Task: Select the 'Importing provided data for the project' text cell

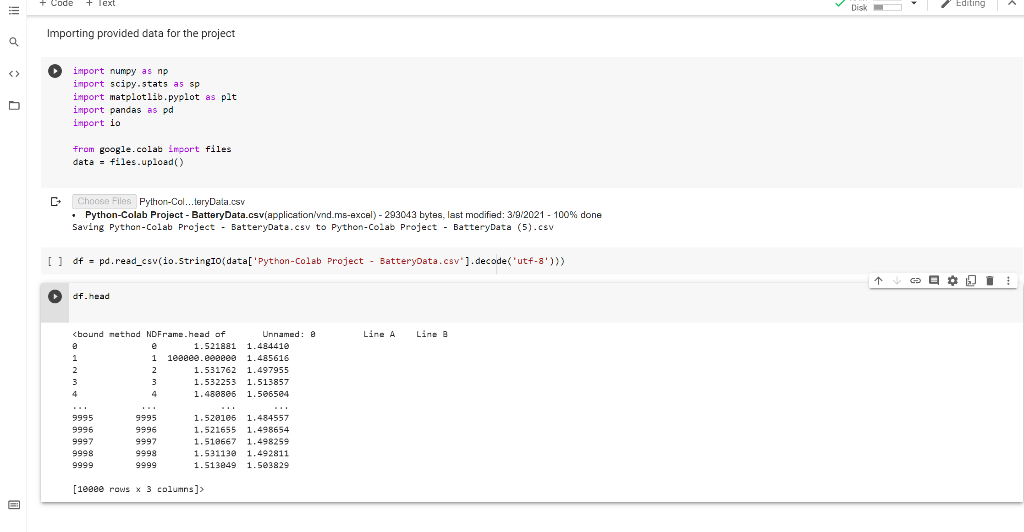Action: (141, 33)
